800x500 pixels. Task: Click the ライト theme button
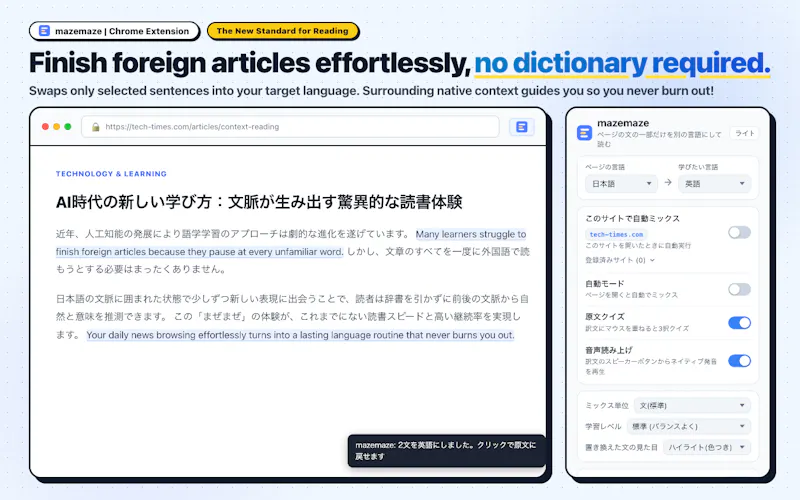[x=744, y=133]
